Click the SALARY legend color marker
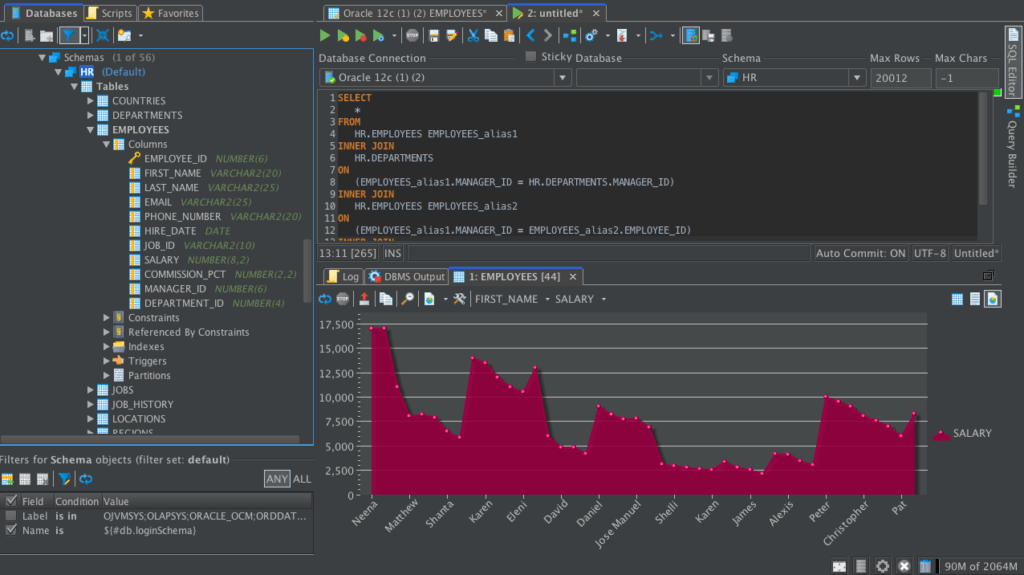The image size is (1024, 575). [x=941, y=435]
